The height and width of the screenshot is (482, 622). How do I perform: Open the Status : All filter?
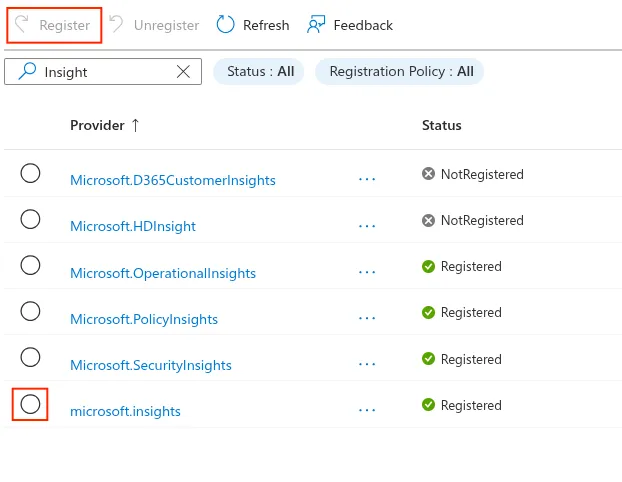coord(259,71)
